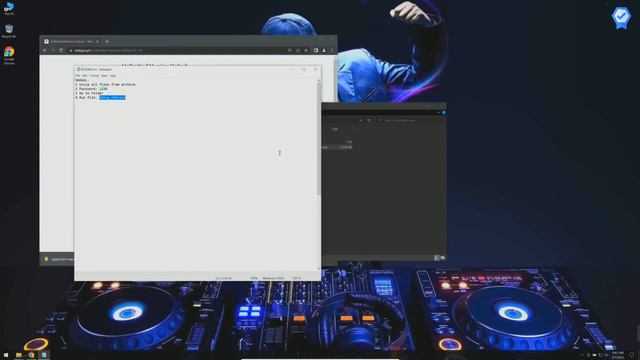Image resolution: width=640 pixels, height=360 pixels.
Task: Open the Chrome side panel icon
Action: click(x=316, y=51)
